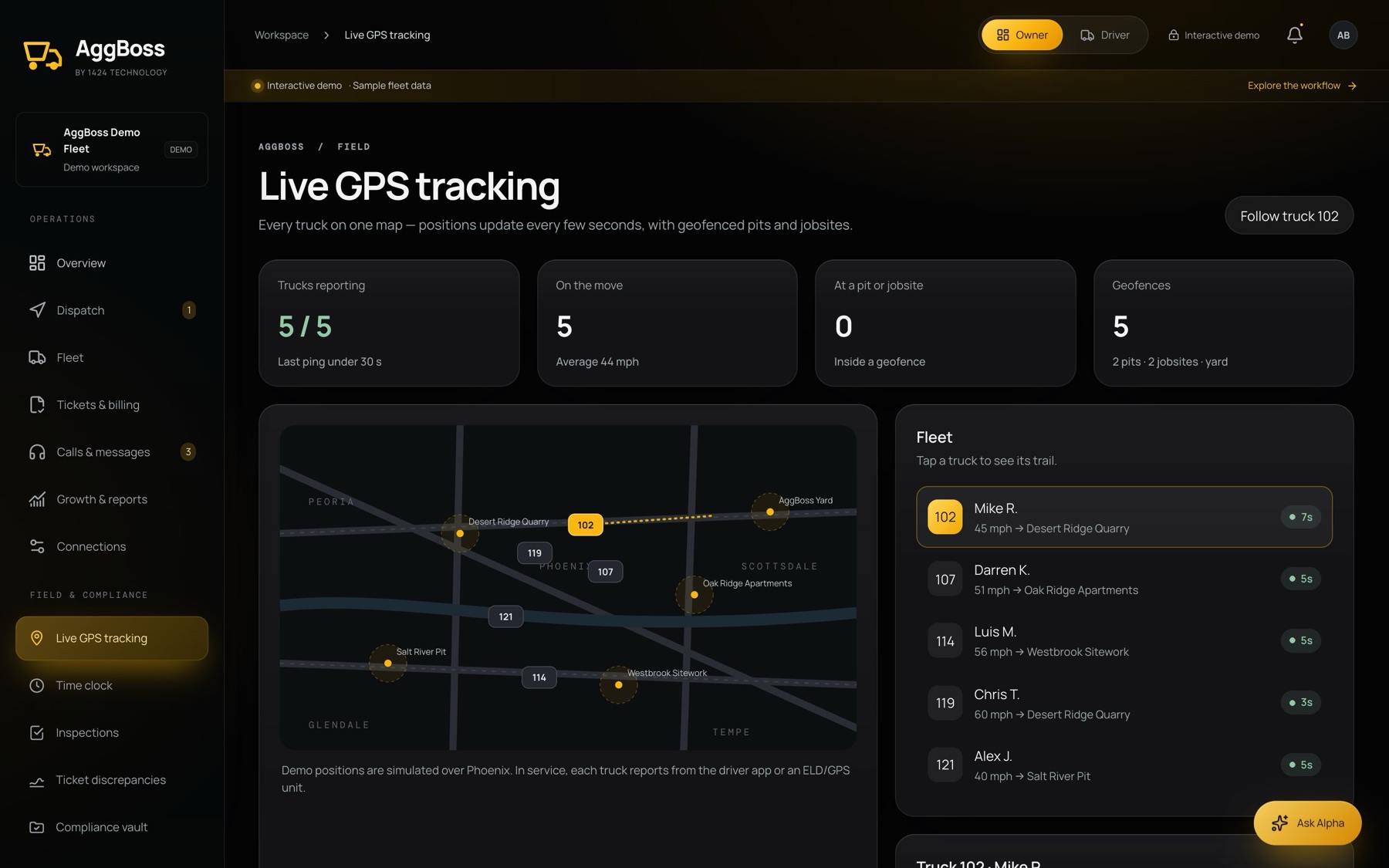Switch to Driver view
Image resolution: width=1389 pixels, height=868 pixels.
click(x=1104, y=35)
